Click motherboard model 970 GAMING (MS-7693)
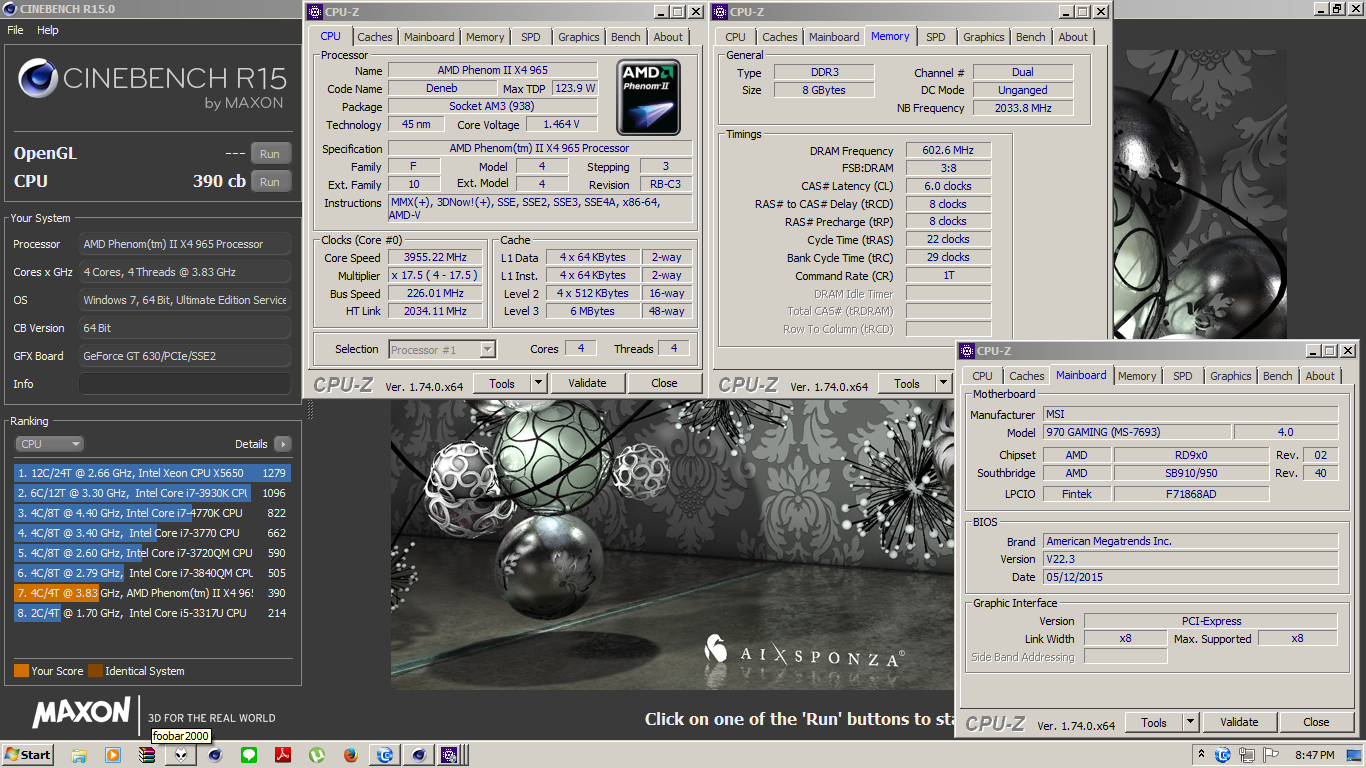Viewport: 1366px width, 768px height. (1136, 432)
